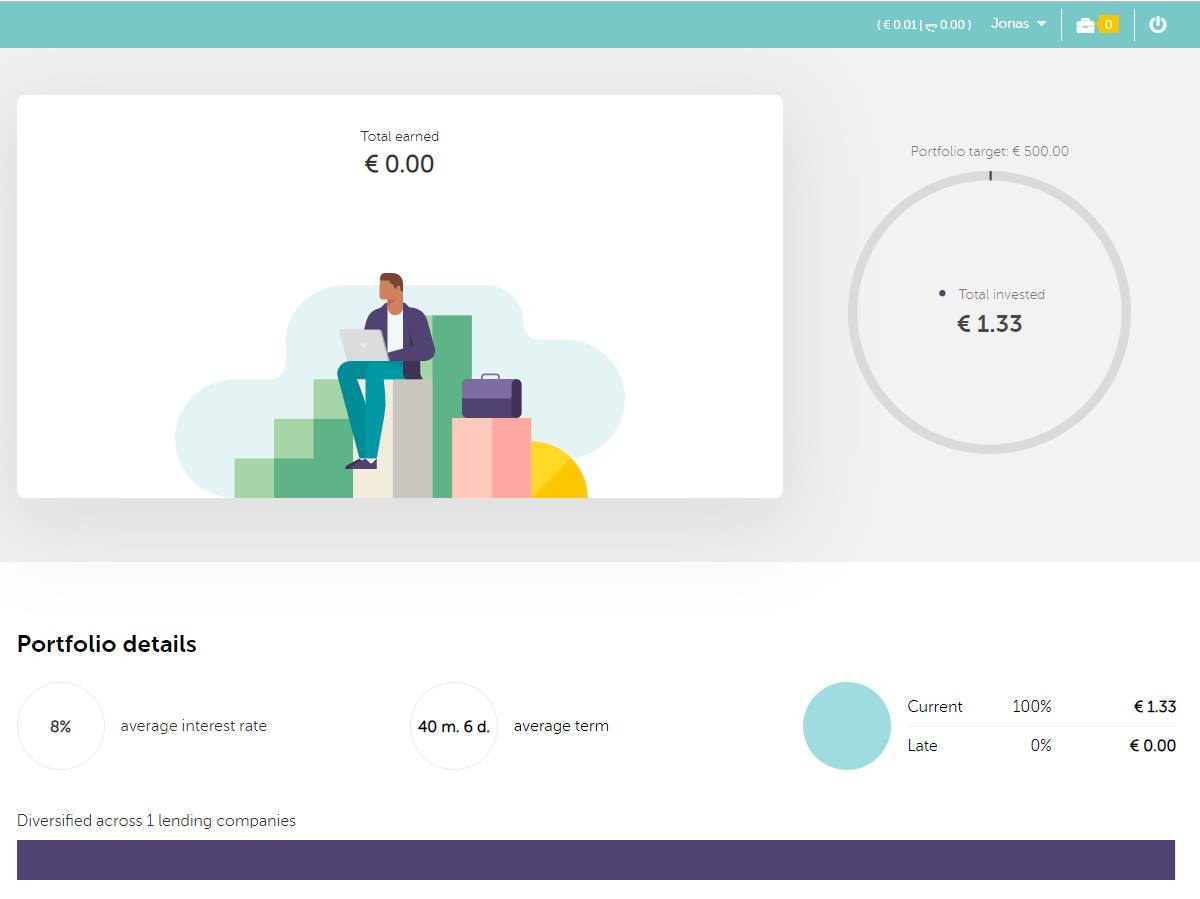Click the laptop in the illustration
Viewport: 1200px width, 899px height.
[x=363, y=345]
